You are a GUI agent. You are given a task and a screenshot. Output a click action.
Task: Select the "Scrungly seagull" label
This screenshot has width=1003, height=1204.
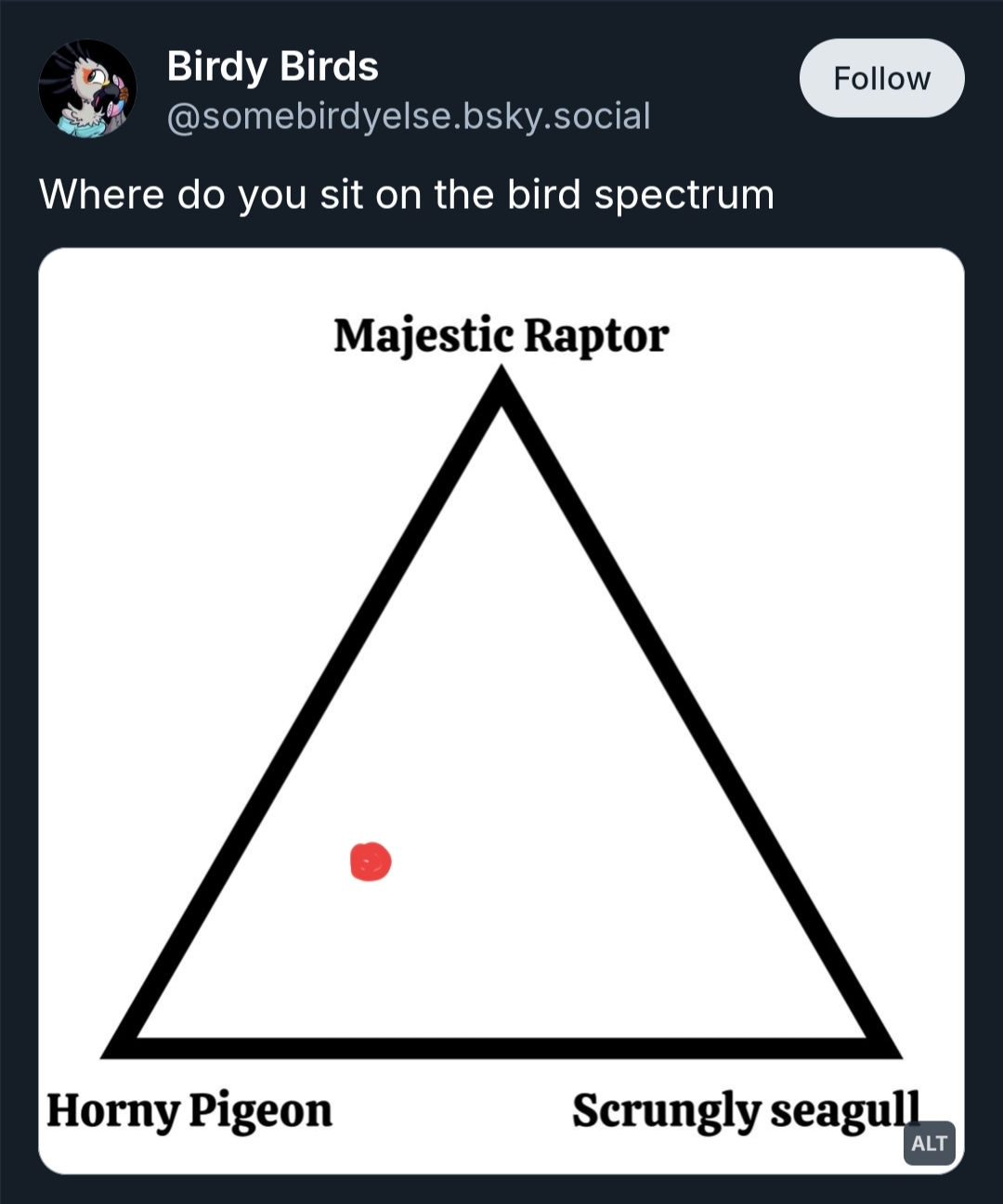click(x=746, y=1110)
